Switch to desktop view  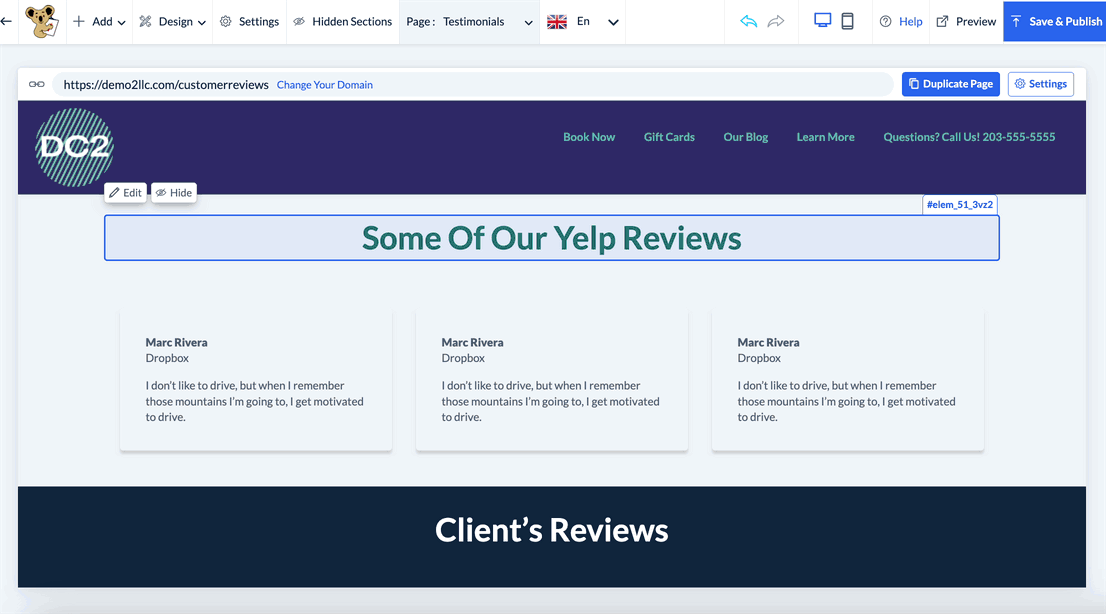tap(822, 20)
